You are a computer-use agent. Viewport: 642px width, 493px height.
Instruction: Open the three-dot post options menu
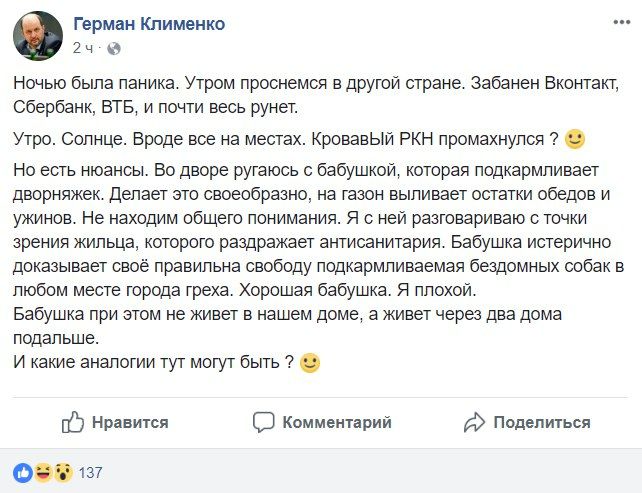[x=622, y=22]
